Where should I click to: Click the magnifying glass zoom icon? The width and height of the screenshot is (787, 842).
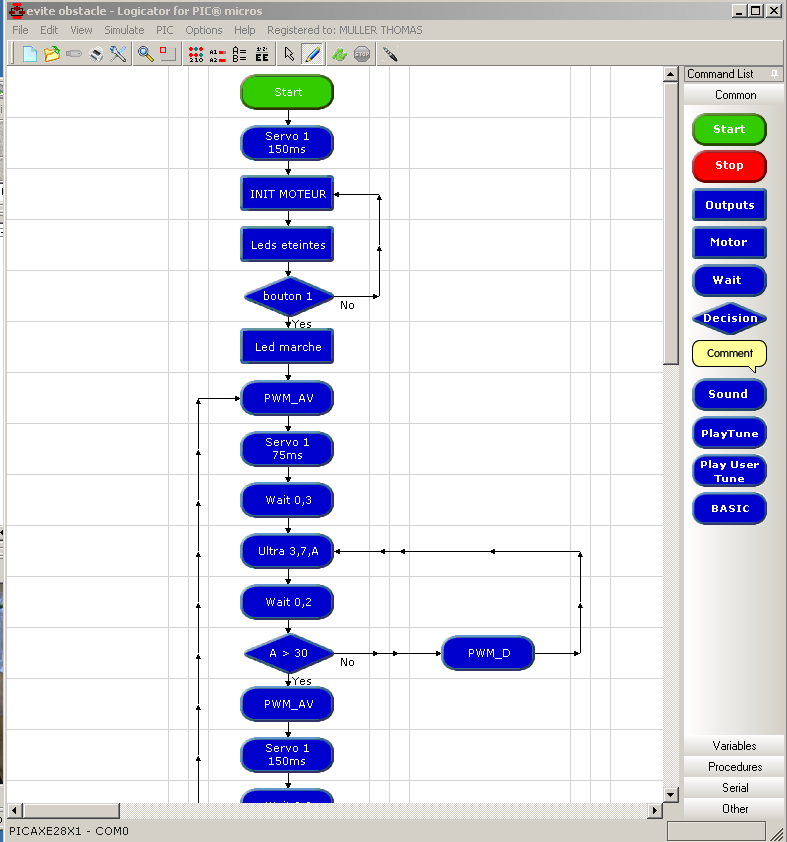pos(145,54)
